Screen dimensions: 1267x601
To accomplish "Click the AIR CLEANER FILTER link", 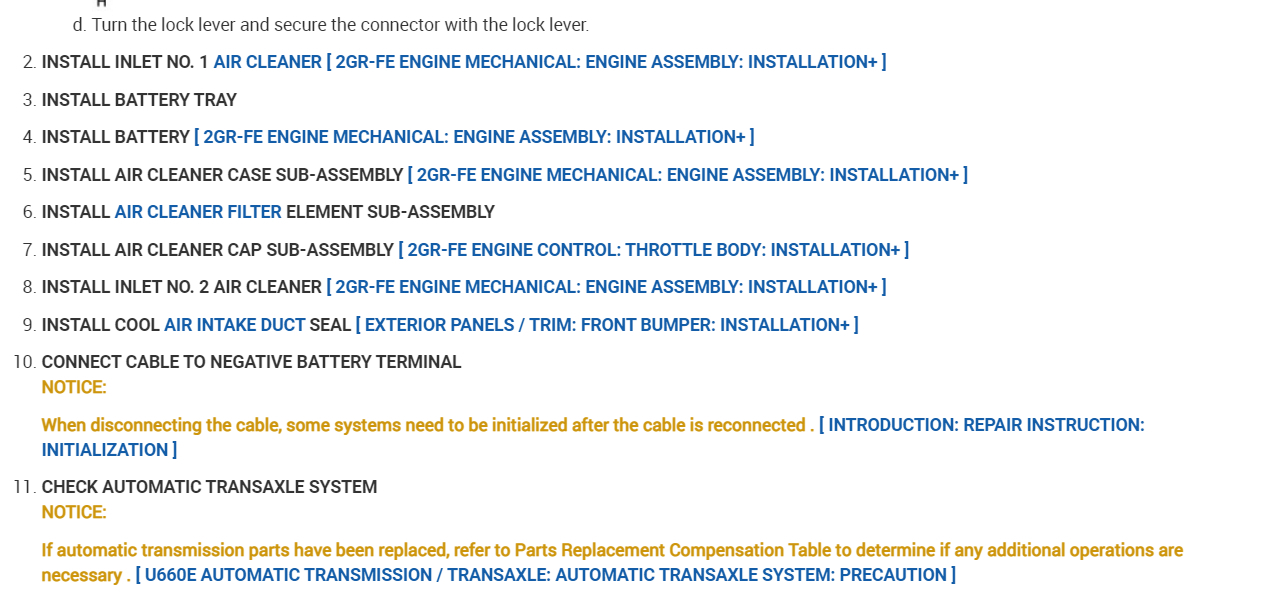I will 198,212.
